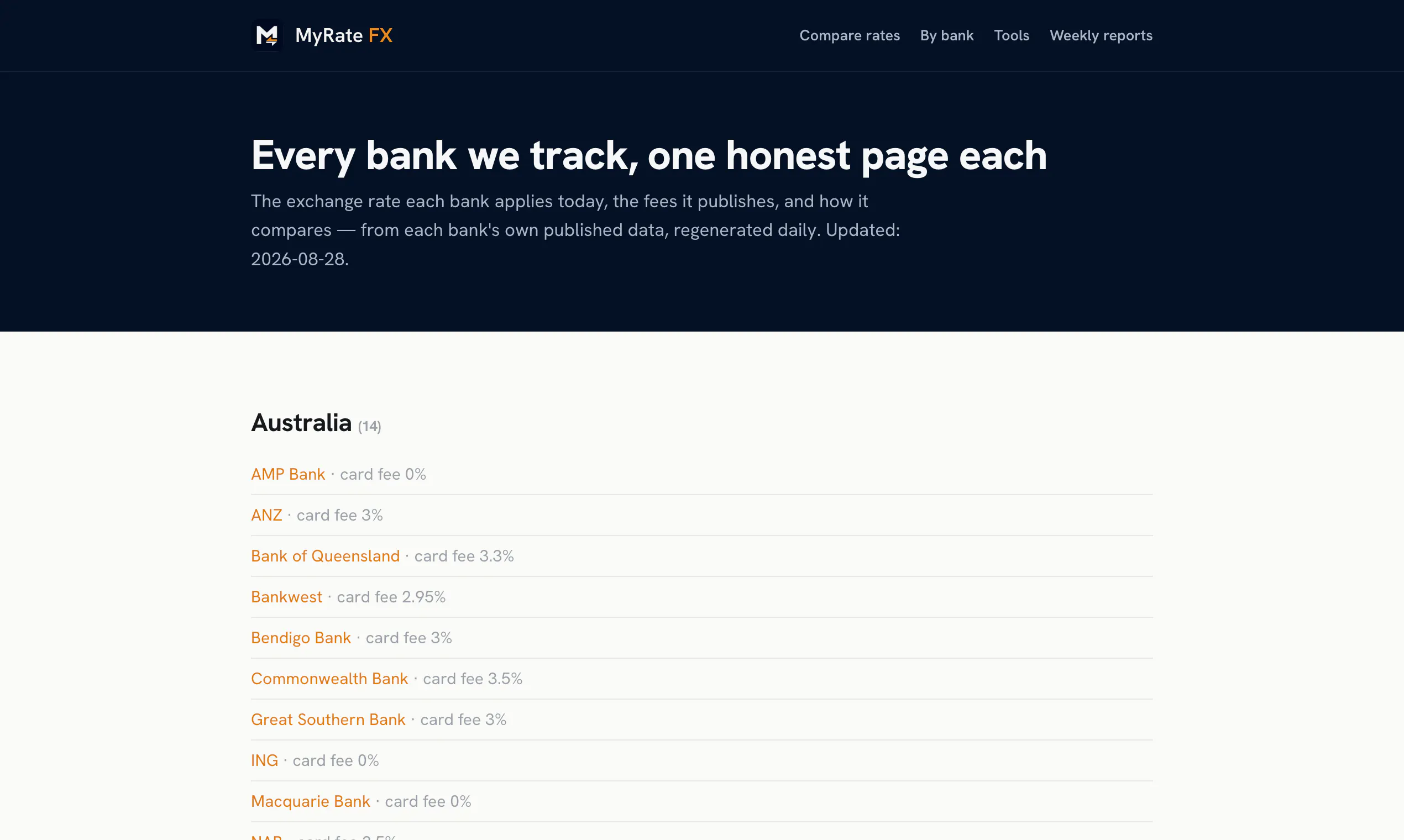Click the 'card fee 2.95%' text
This screenshot has height=840, width=1404.
click(391, 596)
